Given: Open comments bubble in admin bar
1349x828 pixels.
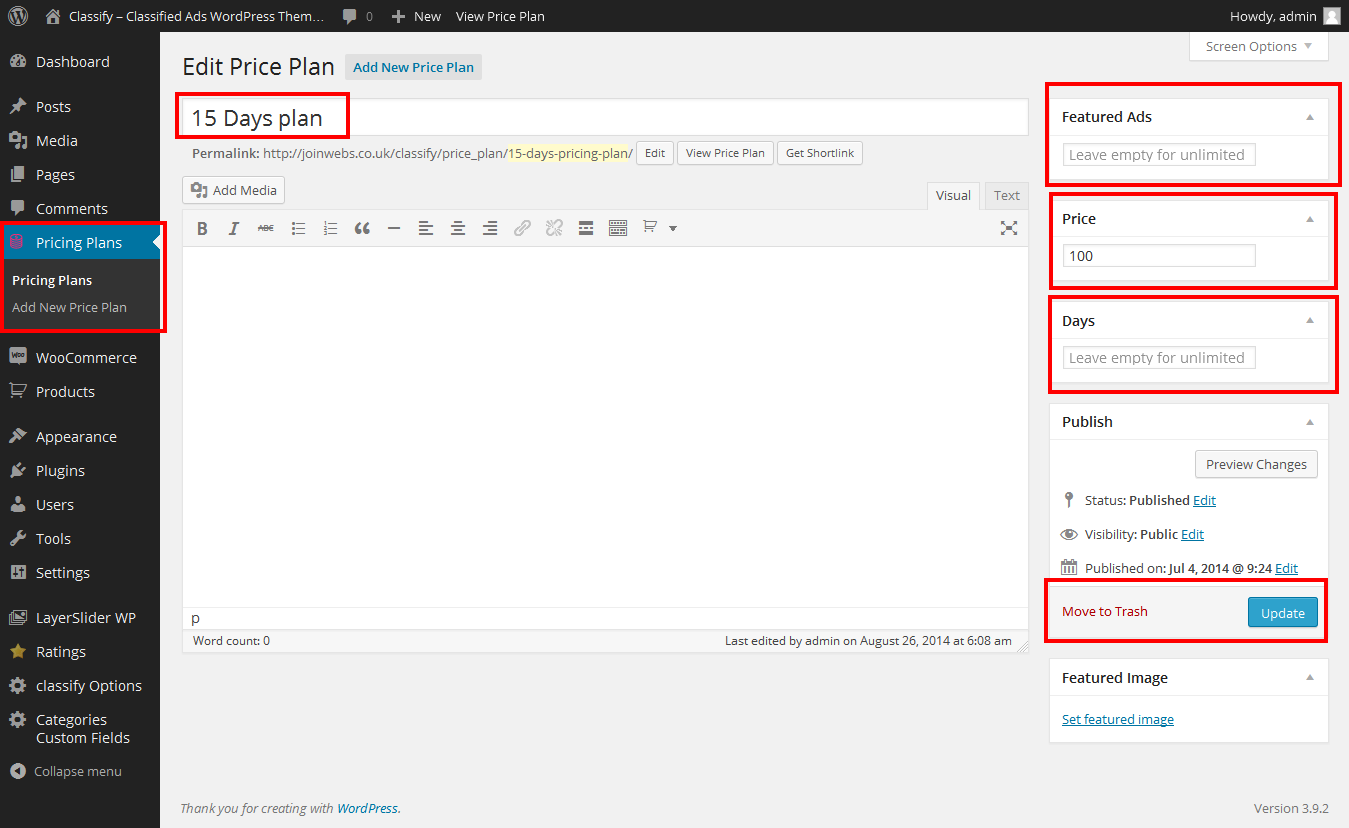Looking at the screenshot, I should pos(357,16).
